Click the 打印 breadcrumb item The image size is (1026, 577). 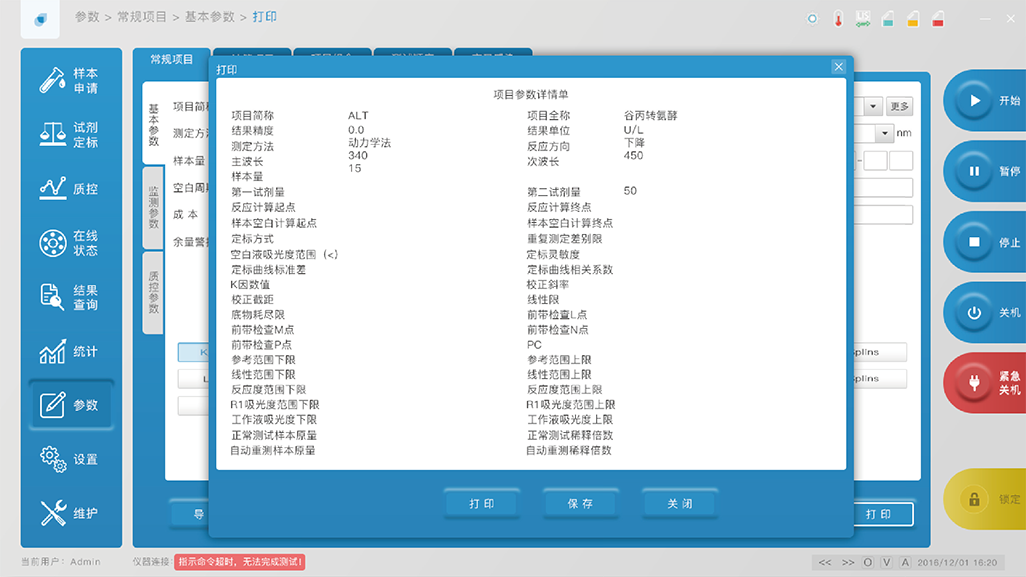(x=264, y=17)
